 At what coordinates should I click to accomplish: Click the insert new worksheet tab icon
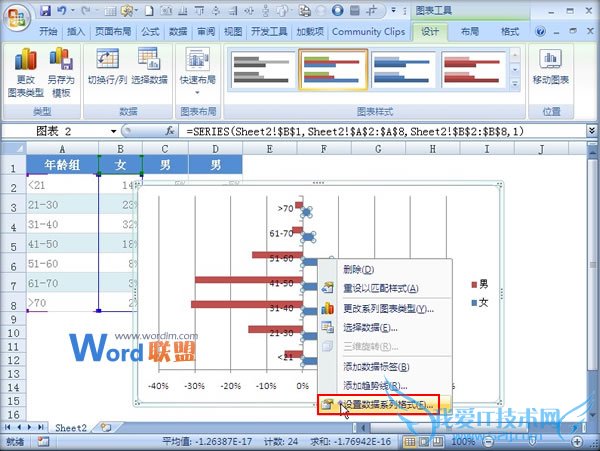pos(106,427)
